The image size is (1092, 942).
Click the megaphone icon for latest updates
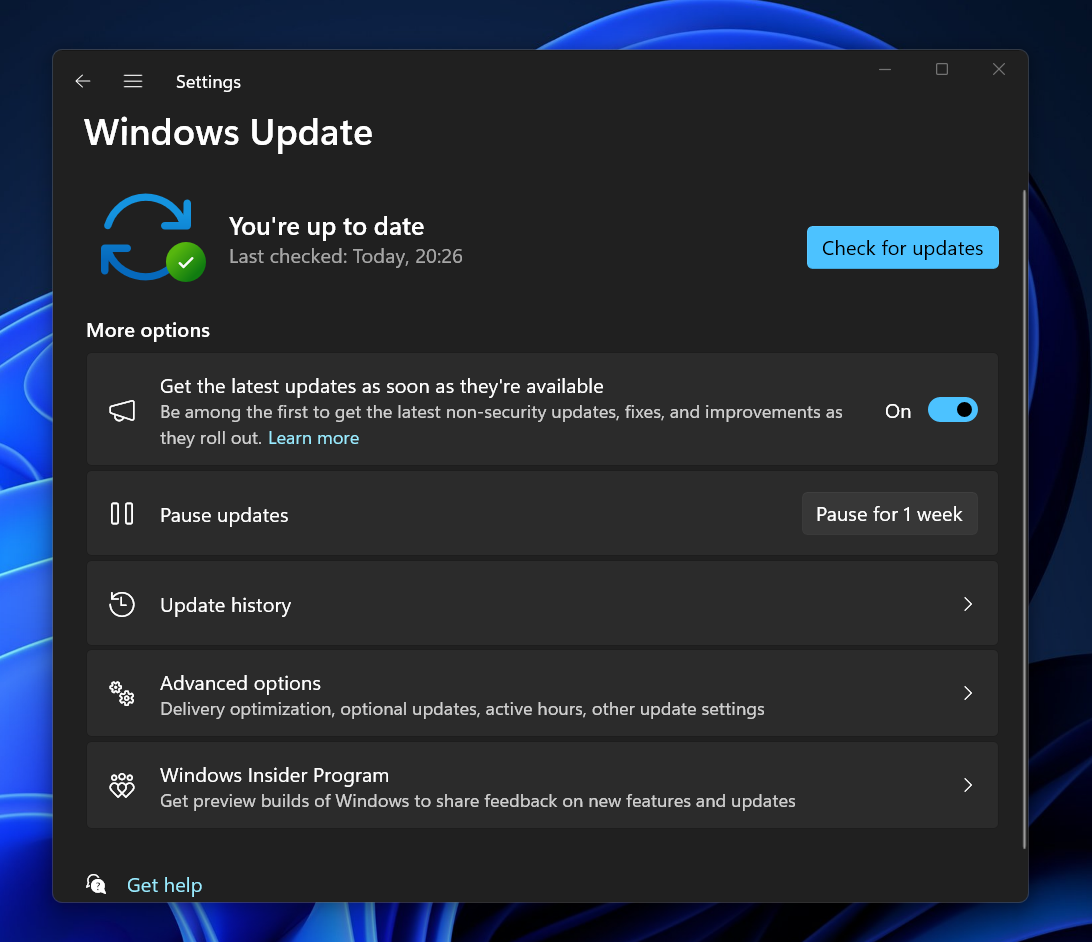[122, 411]
